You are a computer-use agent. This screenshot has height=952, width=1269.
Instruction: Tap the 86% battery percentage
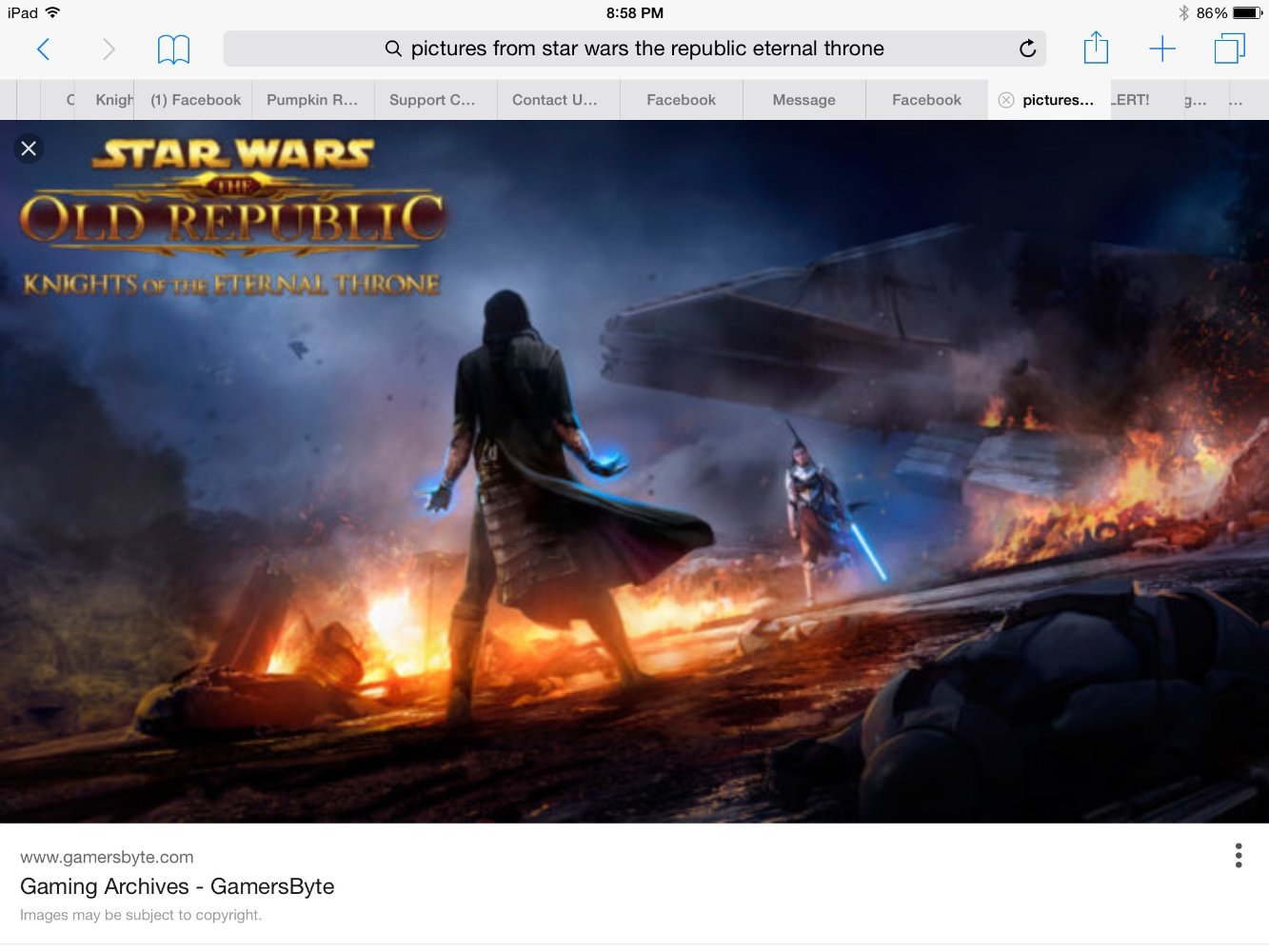[x=1212, y=12]
